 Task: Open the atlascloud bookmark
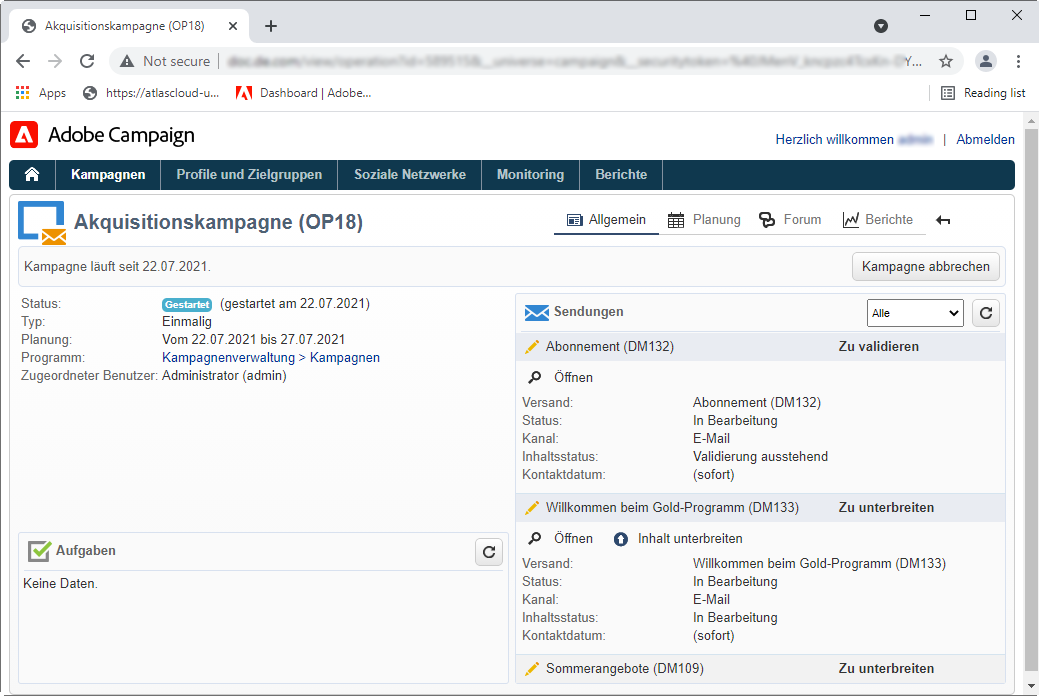[152, 93]
